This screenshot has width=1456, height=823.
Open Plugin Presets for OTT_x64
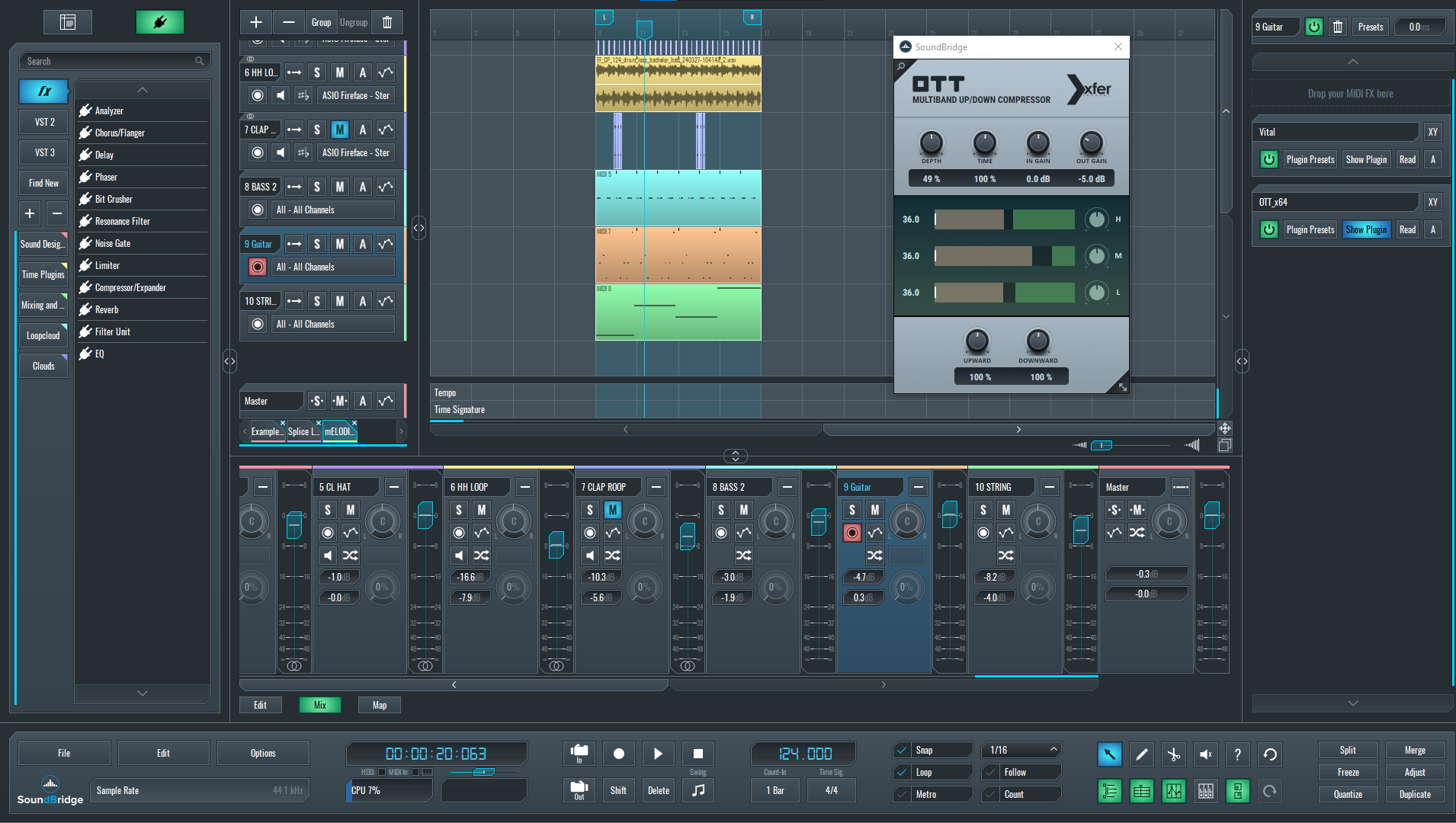click(1310, 229)
